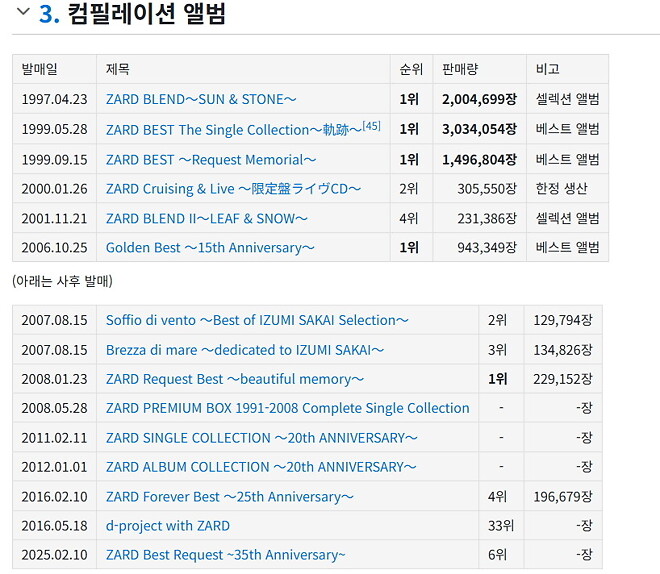Click the date 2012.01.01
The image size is (660, 574).
pyautogui.click(x=55, y=467)
